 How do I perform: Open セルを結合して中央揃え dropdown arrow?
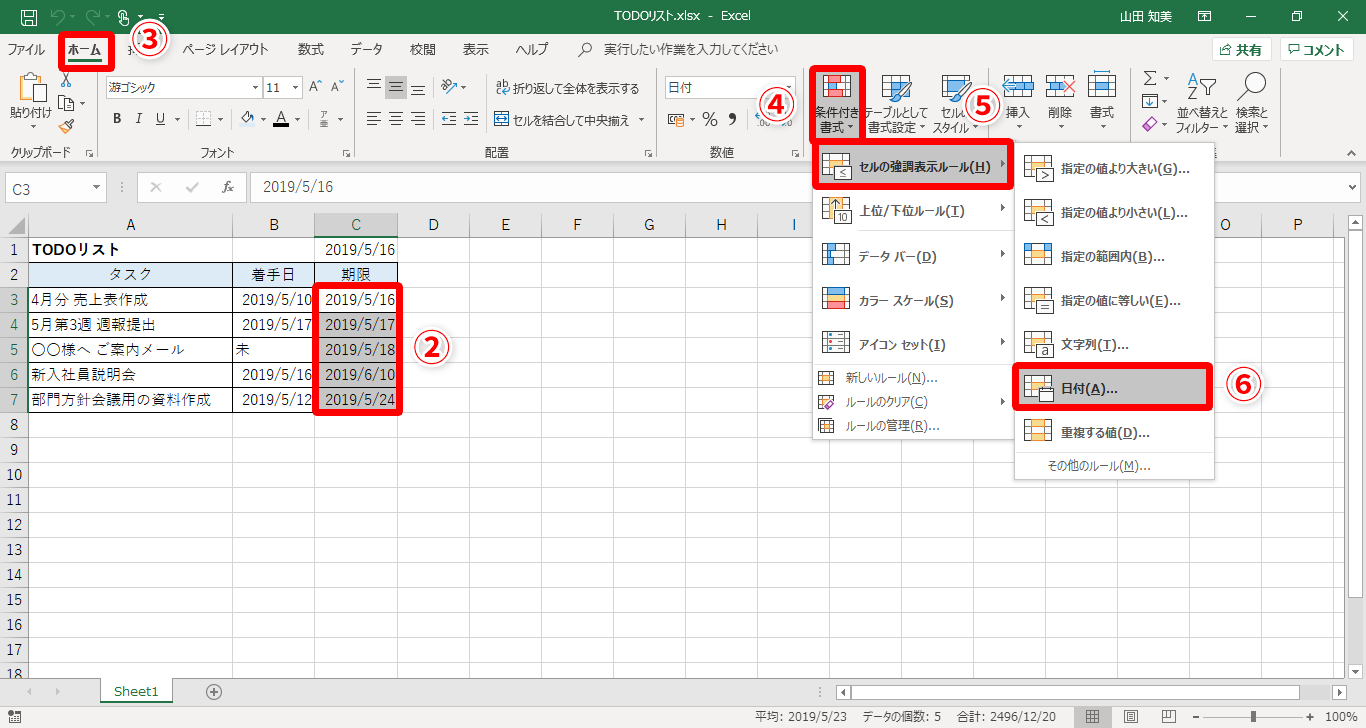tap(641, 120)
